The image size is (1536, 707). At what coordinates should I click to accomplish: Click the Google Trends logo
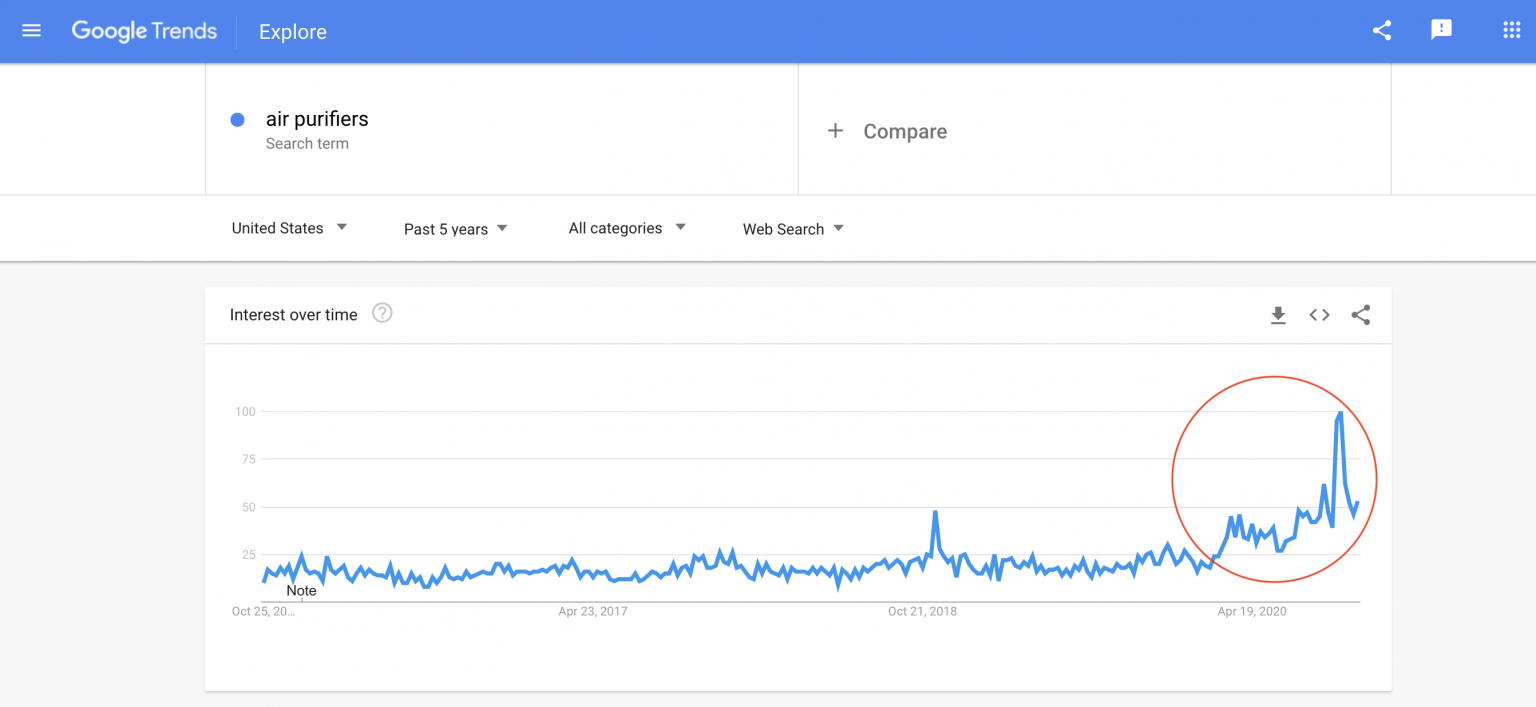[144, 31]
